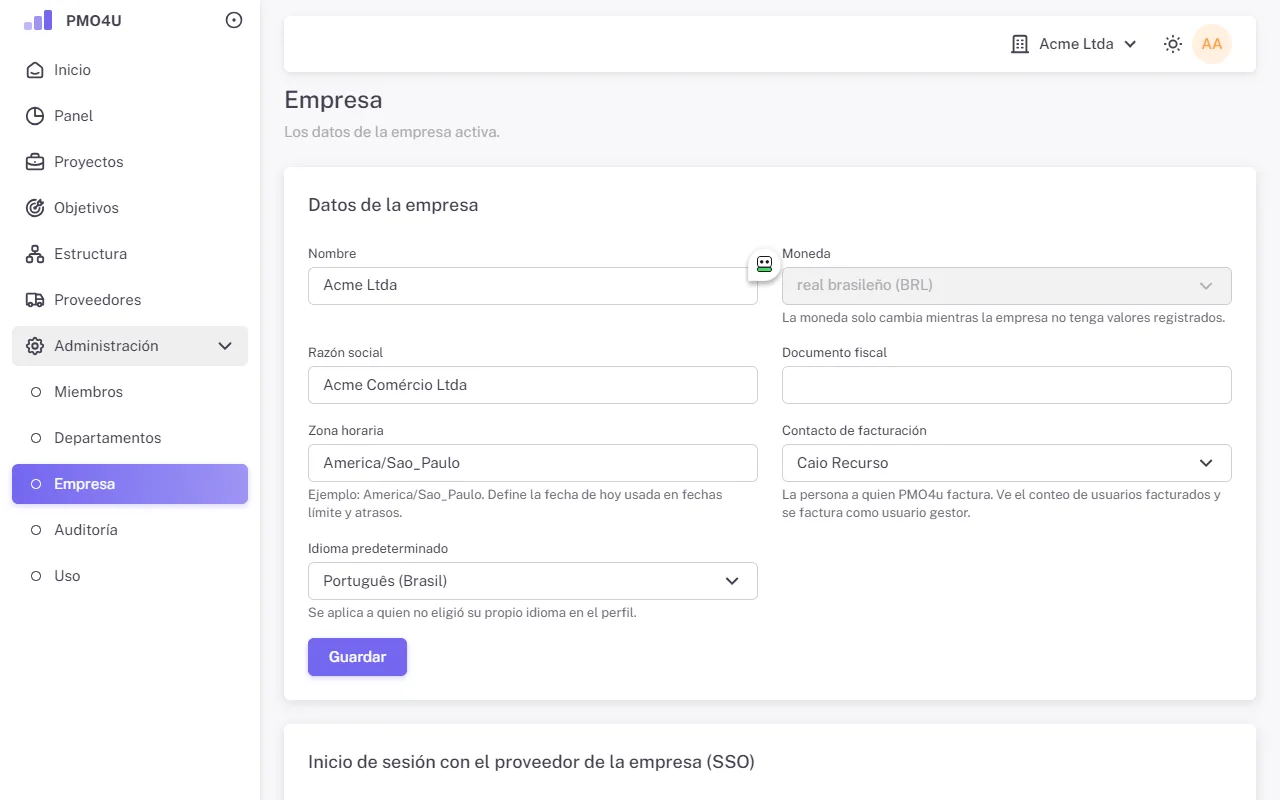Viewport: 1280px width, 800px height.
Task: Open the Miembros submenu item
Action: click(130, 392)
